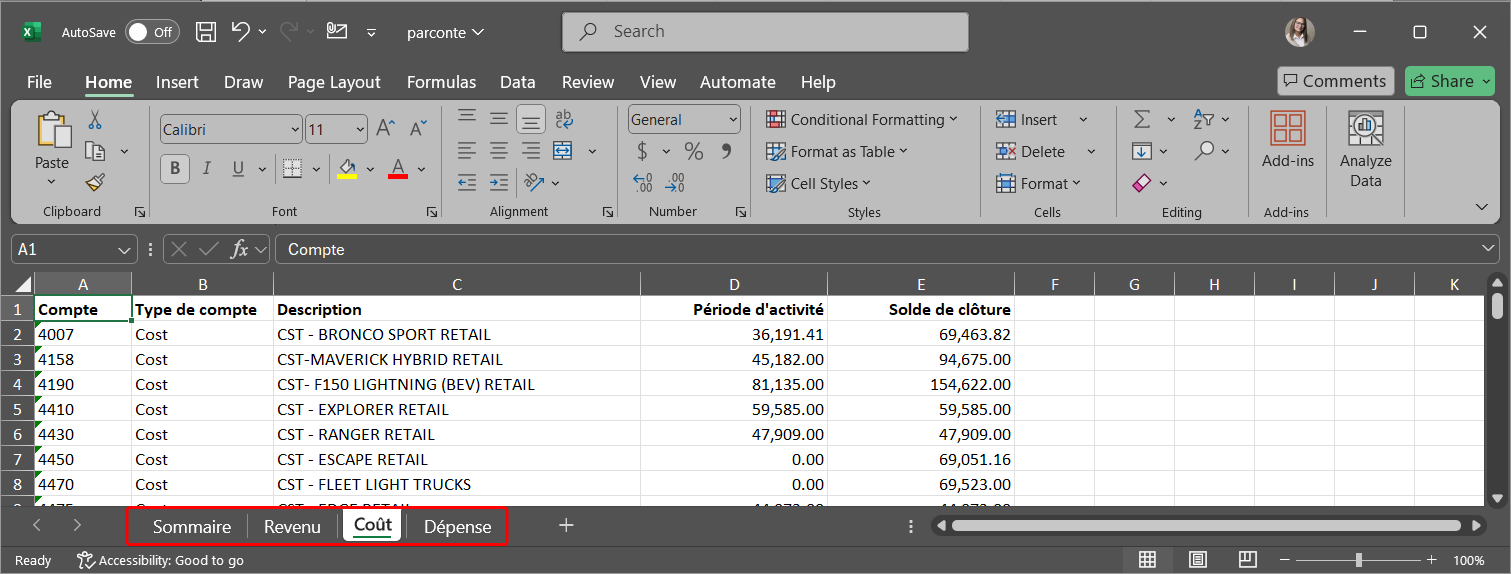The height and width of the screenshot is (574, 1511).
Task: Toggle Bold formatting button
Action: tap(175, 168)
